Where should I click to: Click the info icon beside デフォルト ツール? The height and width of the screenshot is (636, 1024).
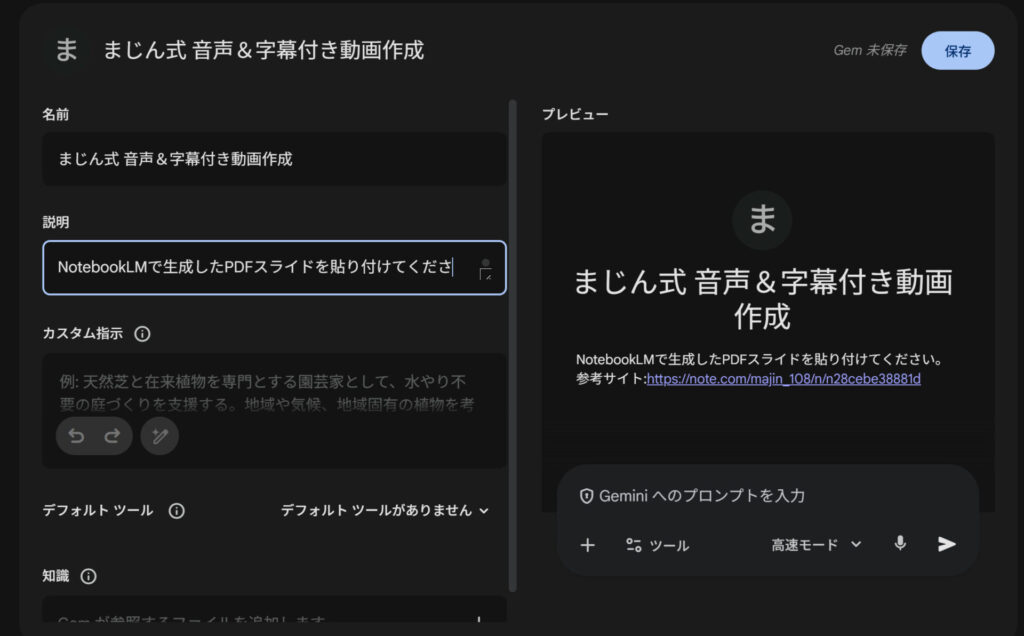tap(176, 511)
